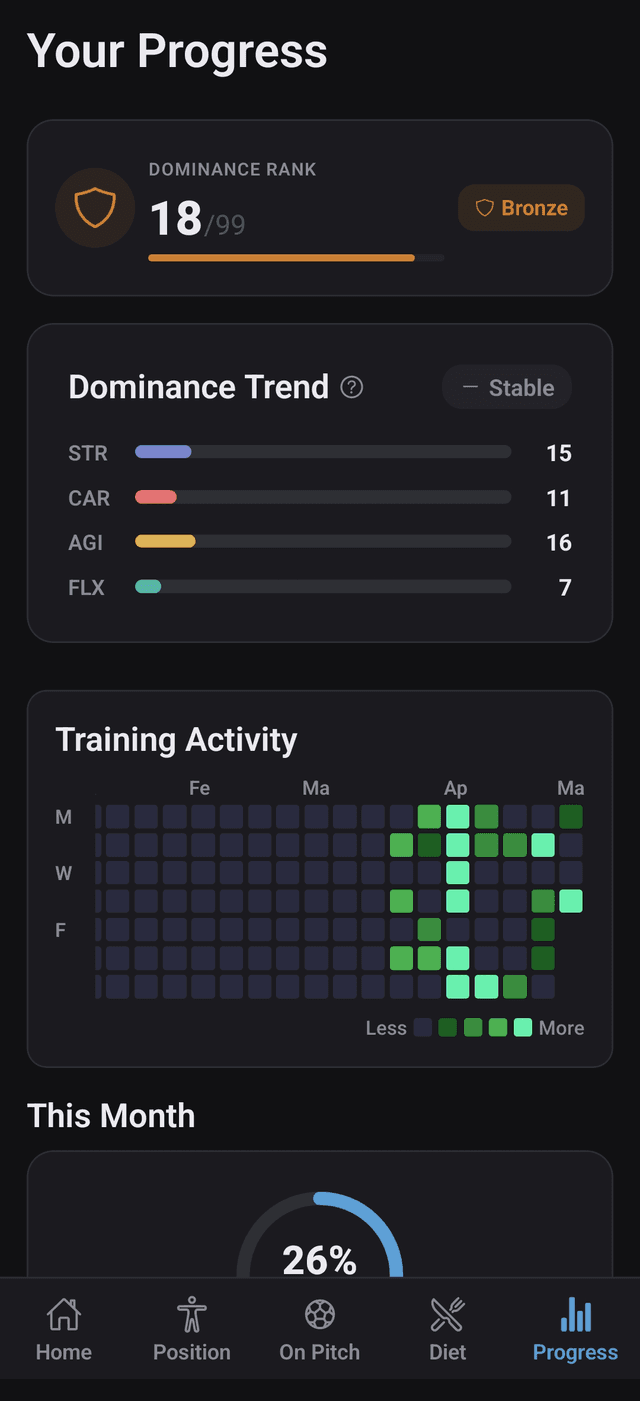Click the small shield in Bronze badge
This screenshot has height=1401, width=640.
click(485, 208)
